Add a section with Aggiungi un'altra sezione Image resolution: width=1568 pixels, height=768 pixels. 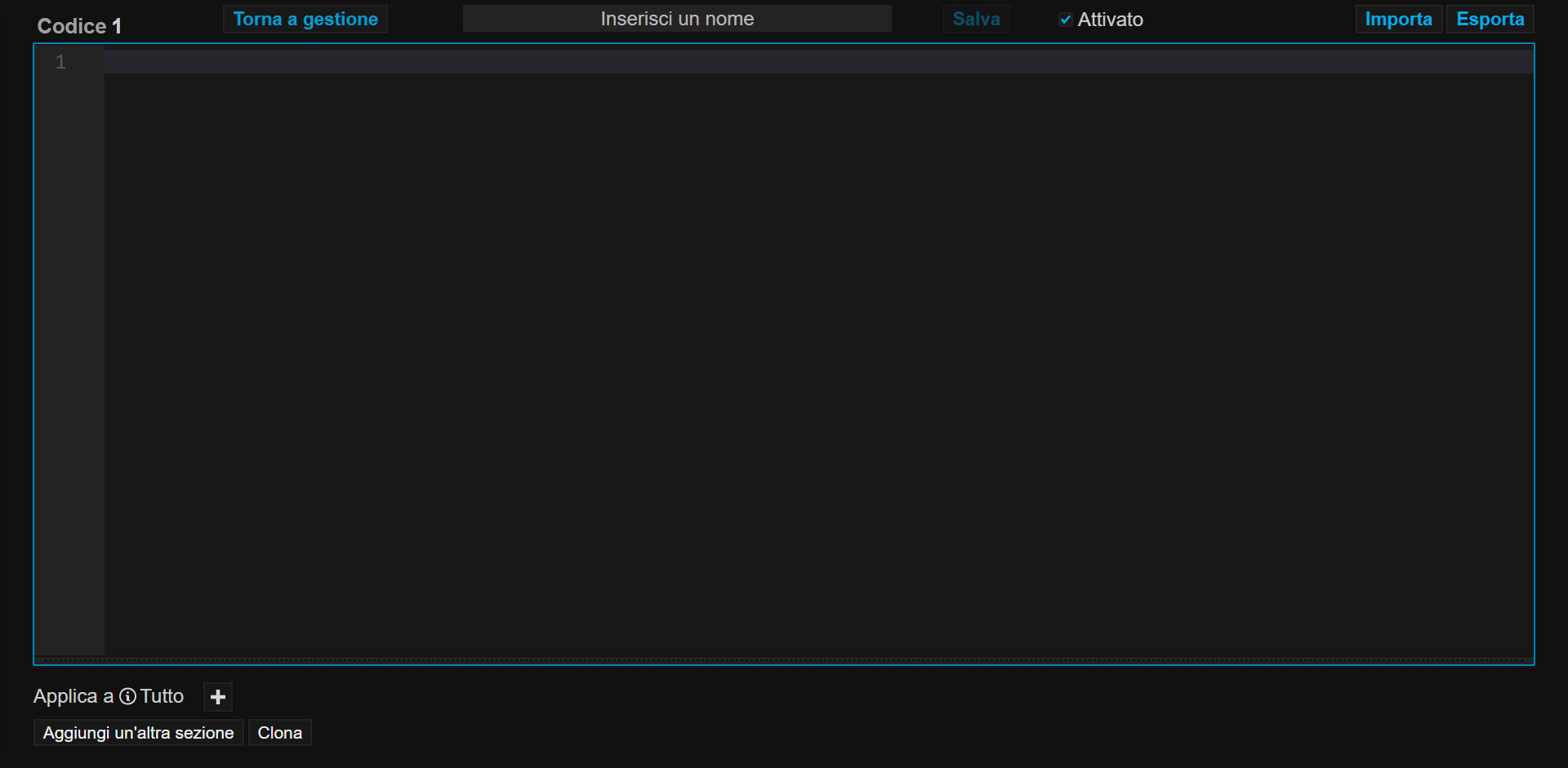139,733
